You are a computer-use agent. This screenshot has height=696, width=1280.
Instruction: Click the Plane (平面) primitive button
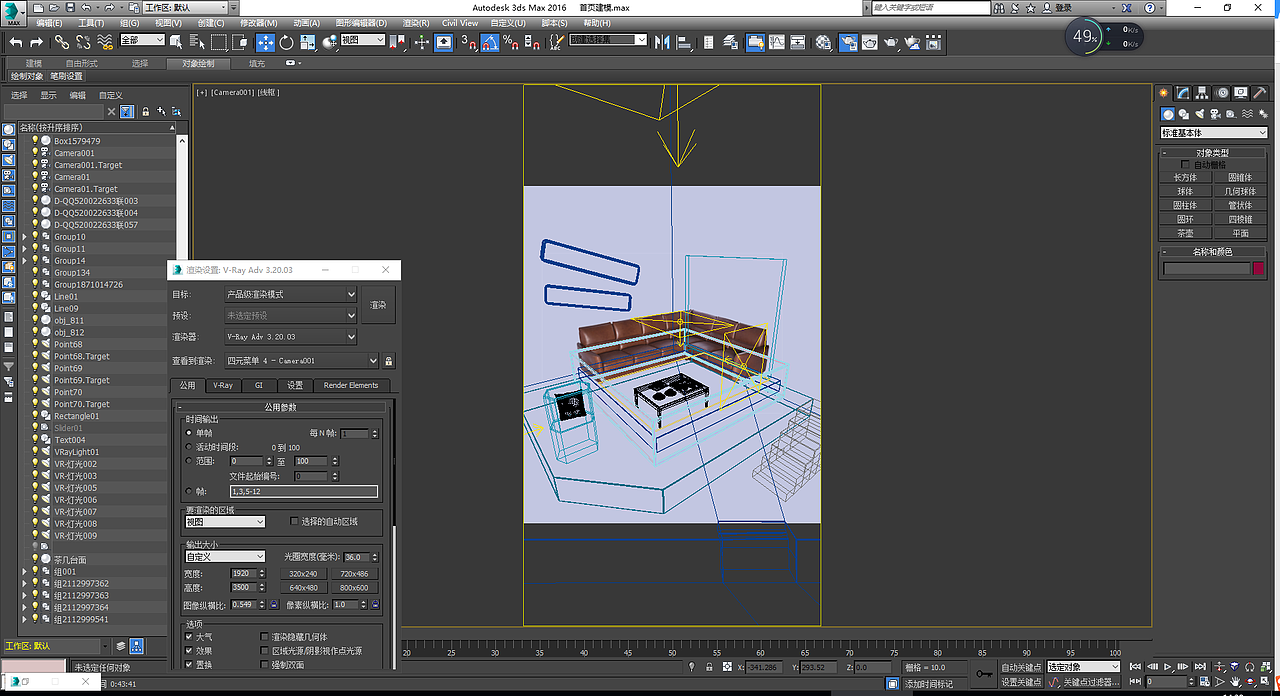pos(1239,233)
